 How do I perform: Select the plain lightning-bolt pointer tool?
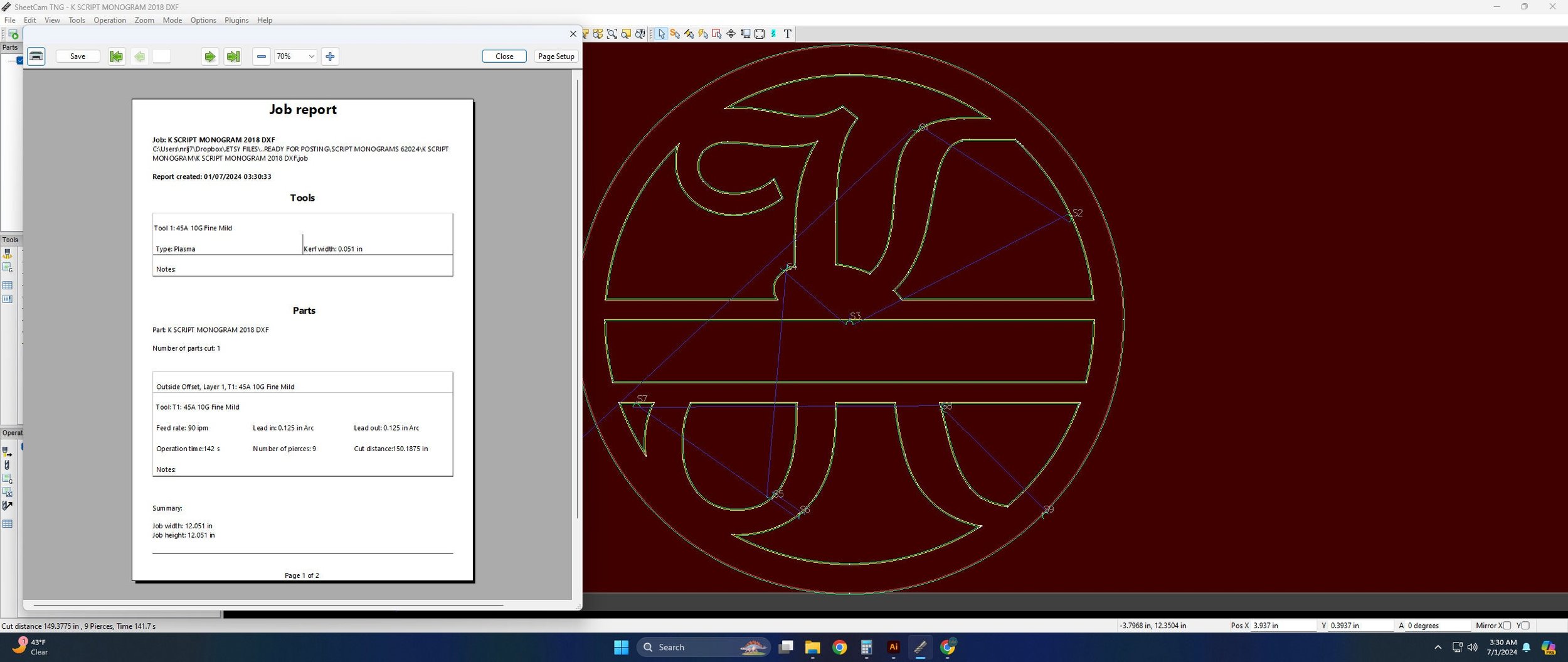click(x=703, y=34)
